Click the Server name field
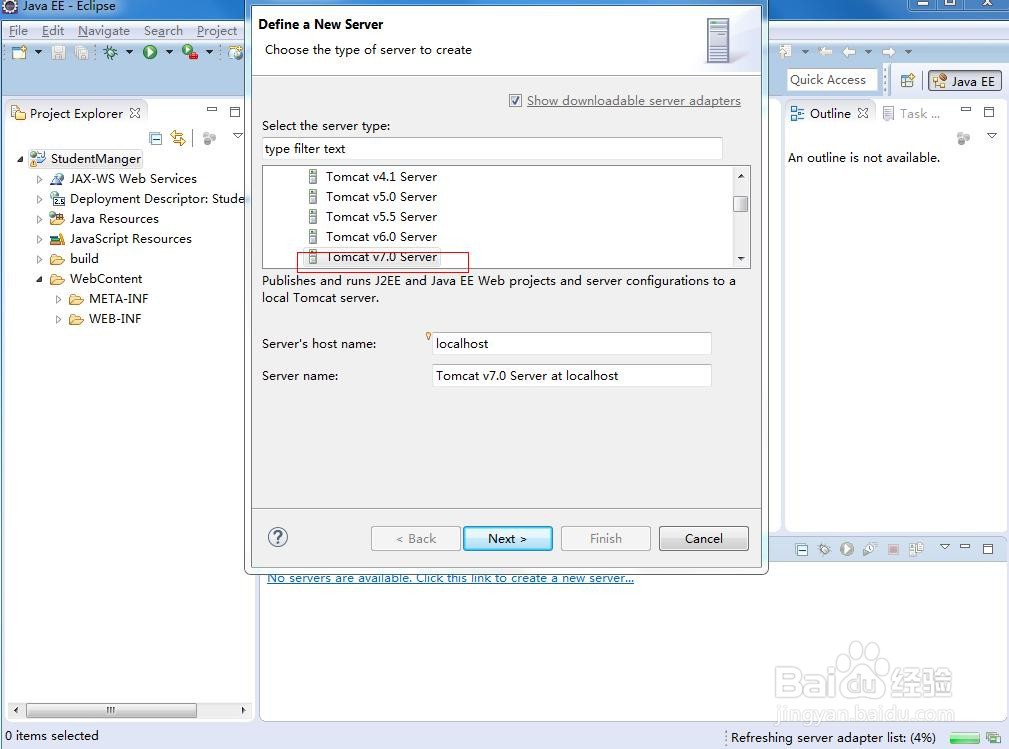Screen dimensions: 1009x749 coord(571,376)
